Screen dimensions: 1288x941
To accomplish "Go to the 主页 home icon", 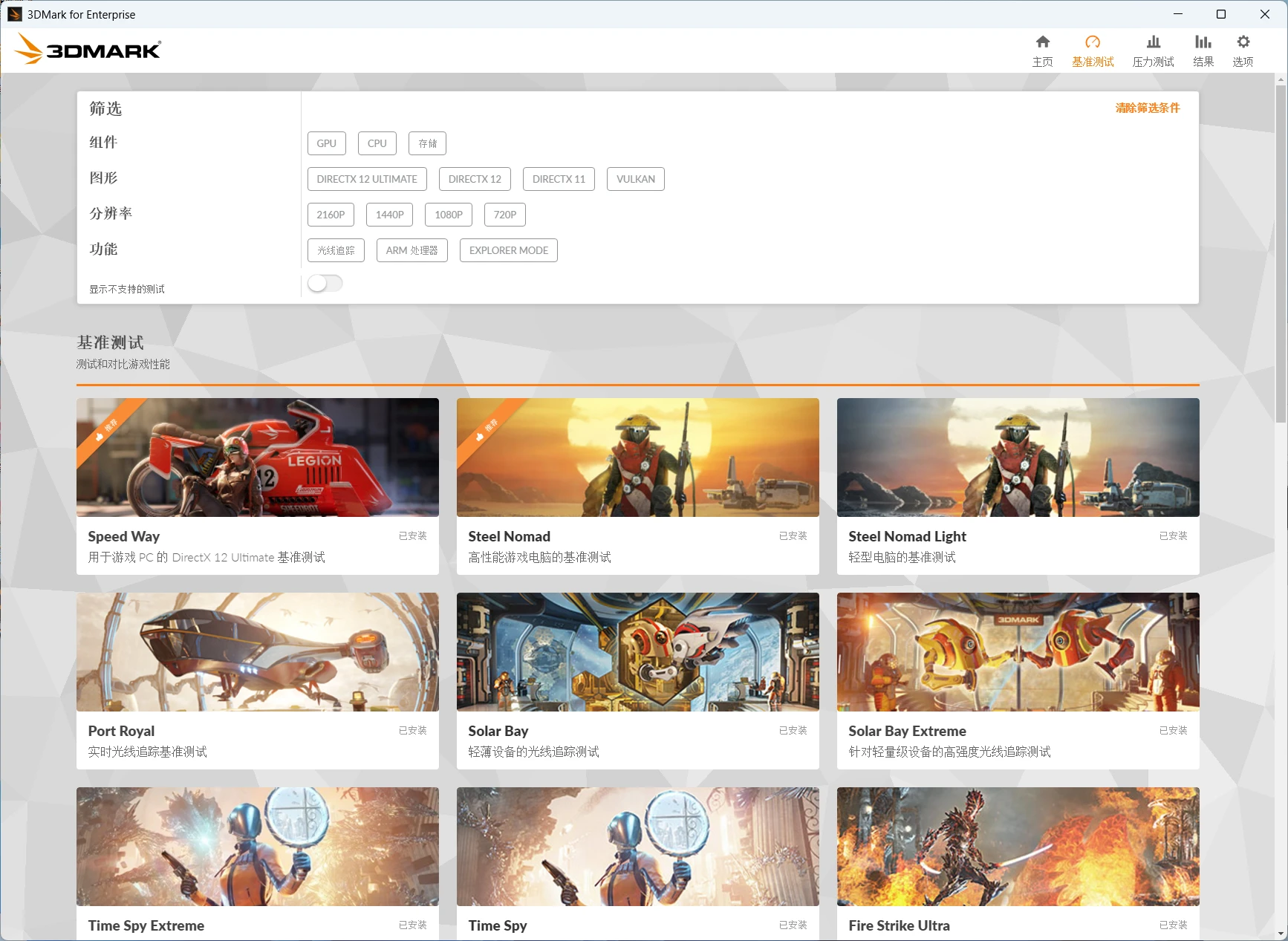I will 1042,42.
